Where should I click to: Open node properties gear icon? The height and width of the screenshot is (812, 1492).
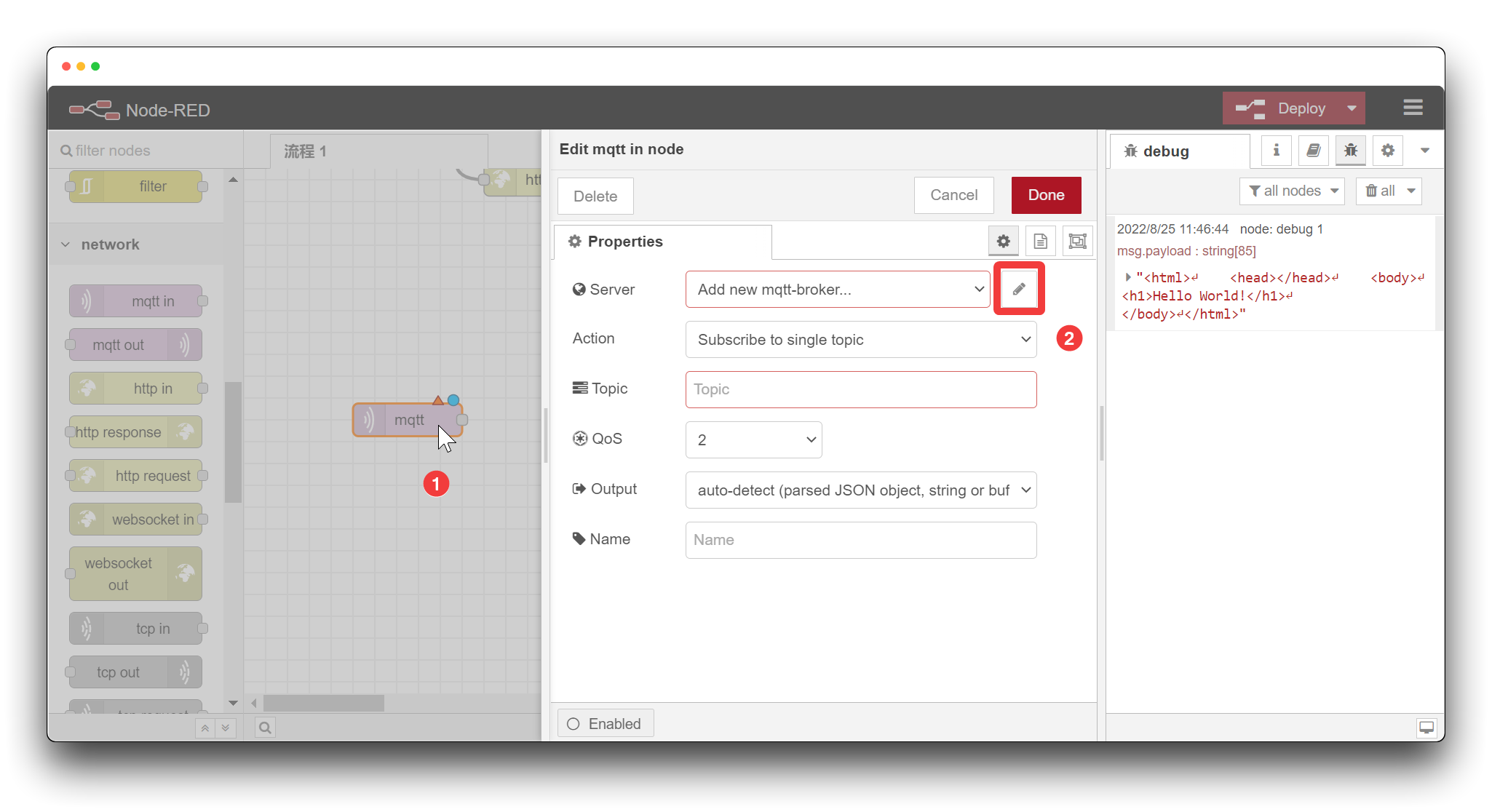coord(1004,242)
